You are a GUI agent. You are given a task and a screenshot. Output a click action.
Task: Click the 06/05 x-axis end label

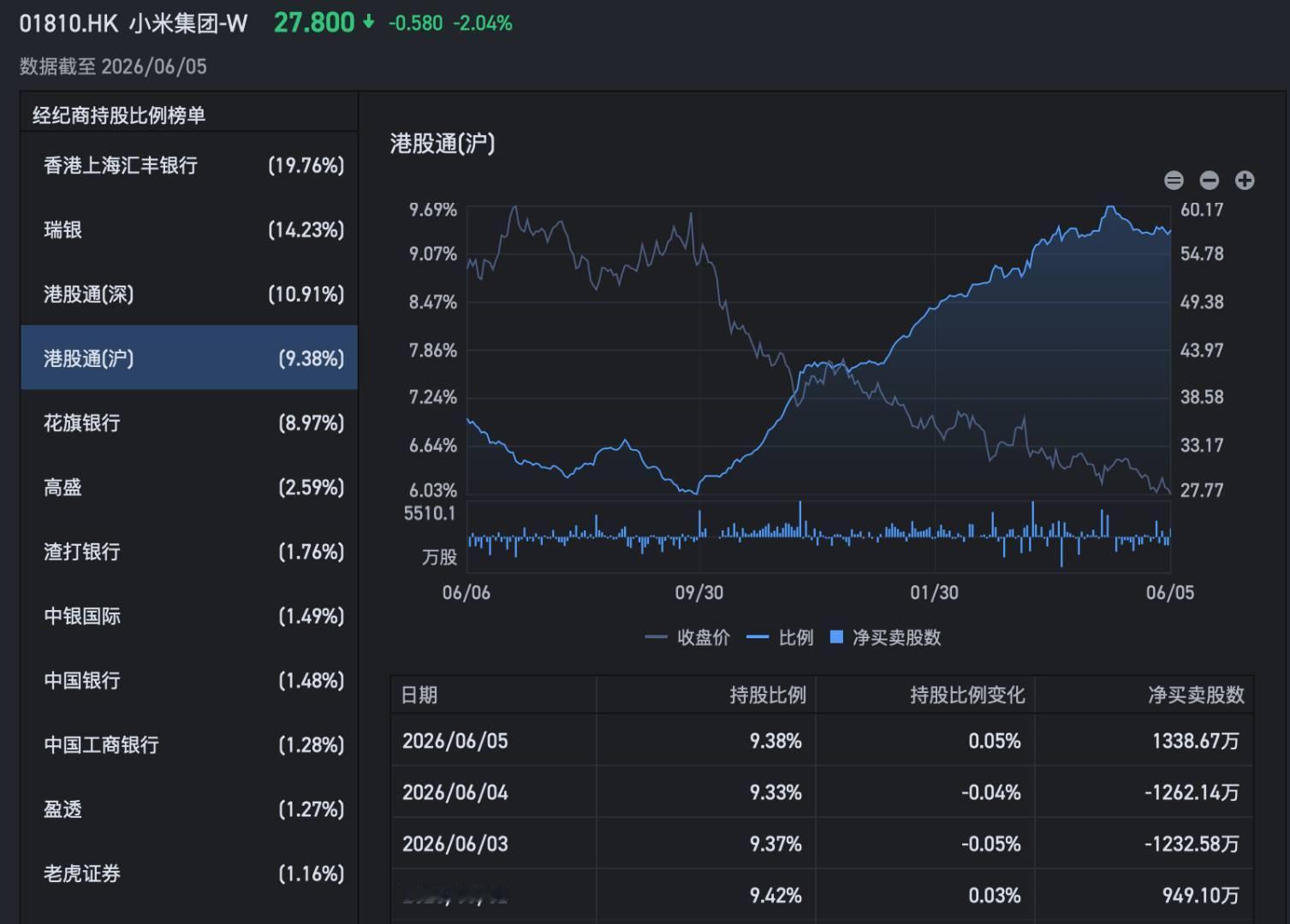pyautogui.click(x=1170, y=593)
